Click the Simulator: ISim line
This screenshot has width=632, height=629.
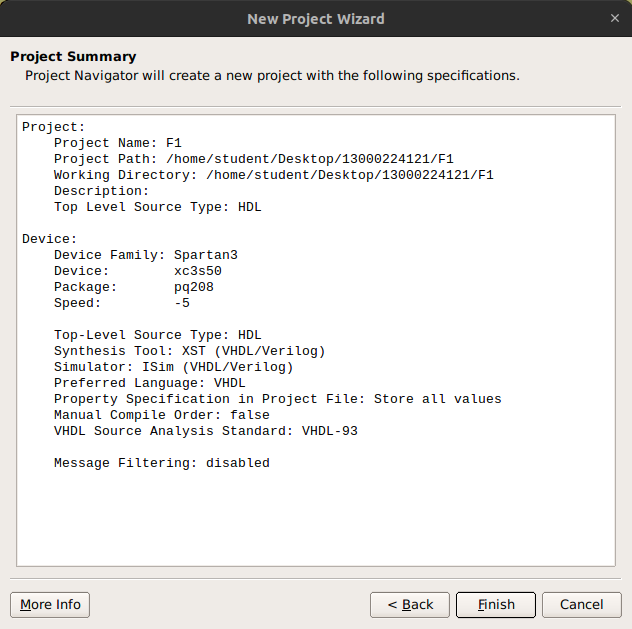173,367
